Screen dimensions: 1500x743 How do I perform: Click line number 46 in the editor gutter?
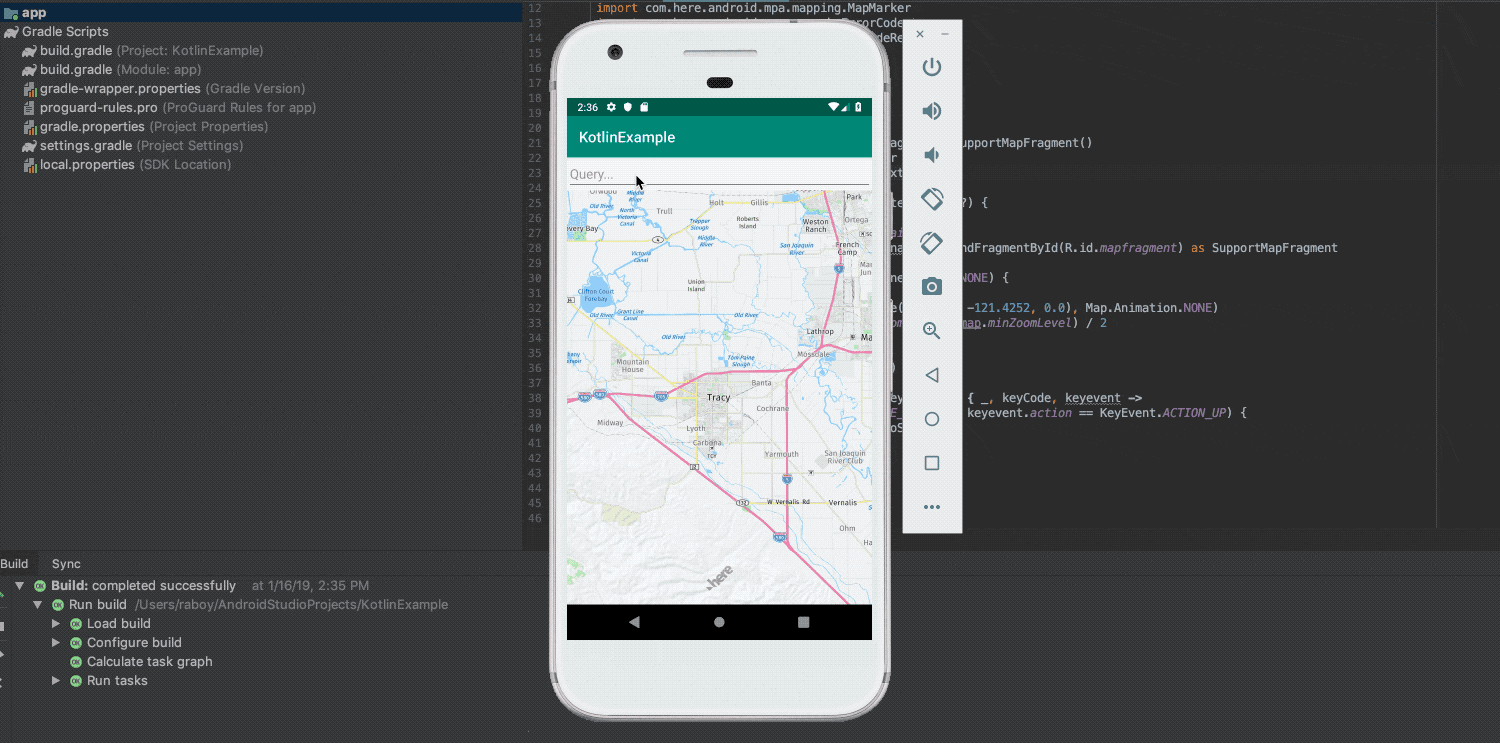(533, 518)
